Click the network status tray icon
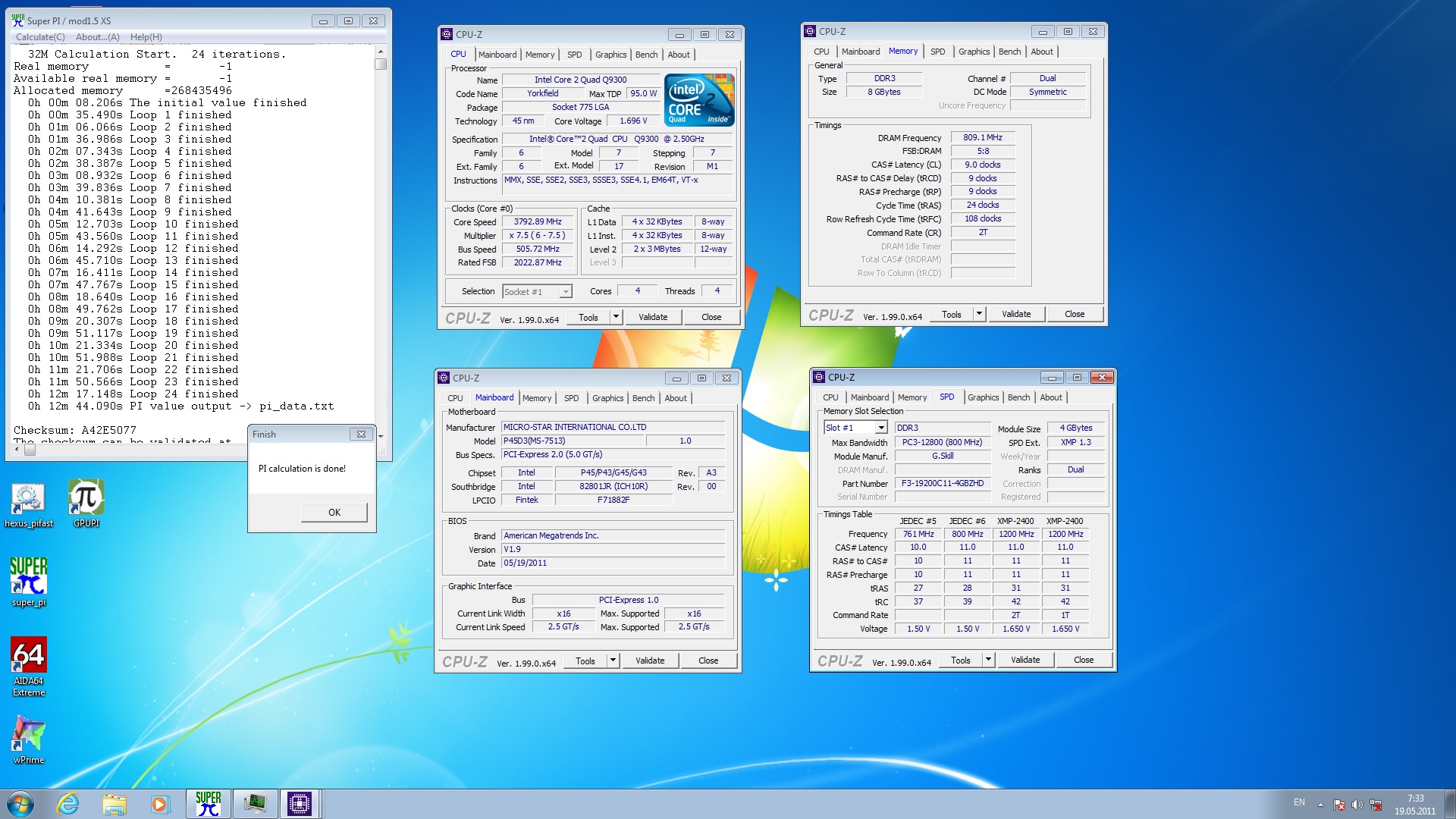The image size is (1456, 819). (x=1376, y=805)
